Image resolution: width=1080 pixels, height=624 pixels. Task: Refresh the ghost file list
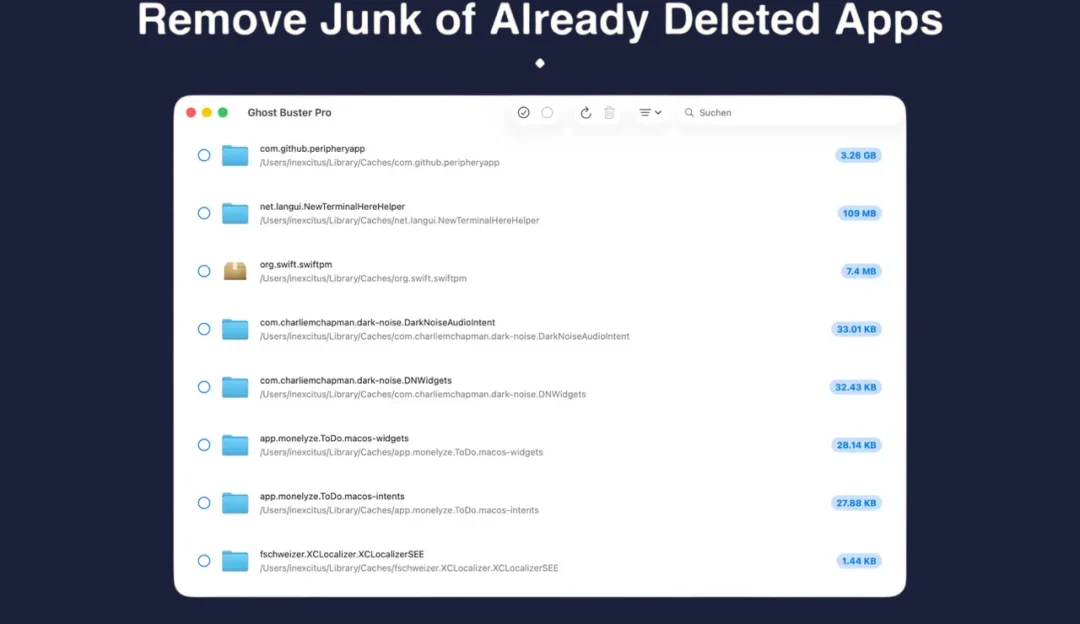(585, 112)
